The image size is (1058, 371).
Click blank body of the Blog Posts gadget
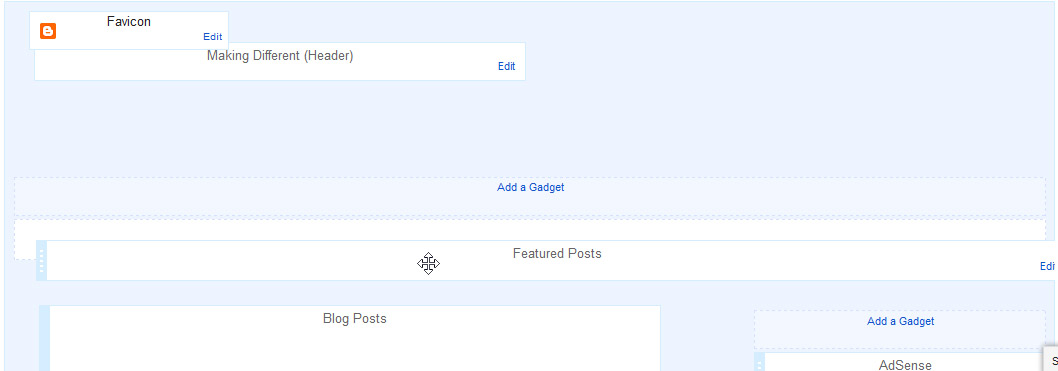click(354, 351)
